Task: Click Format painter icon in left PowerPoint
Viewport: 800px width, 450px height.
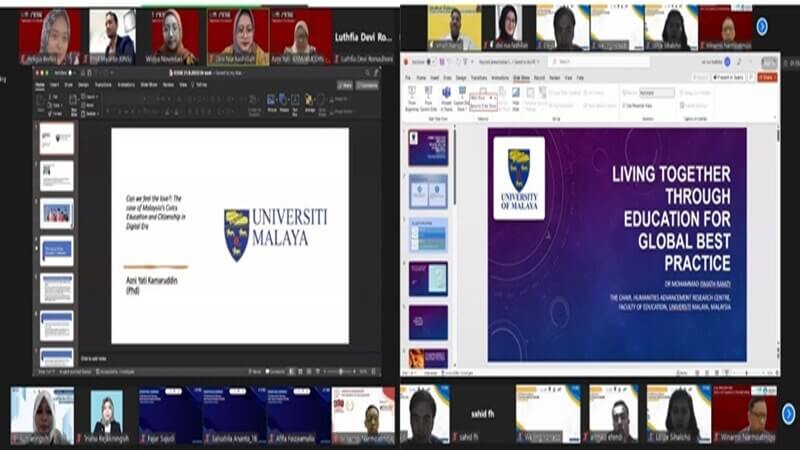Action: [55, 113]
